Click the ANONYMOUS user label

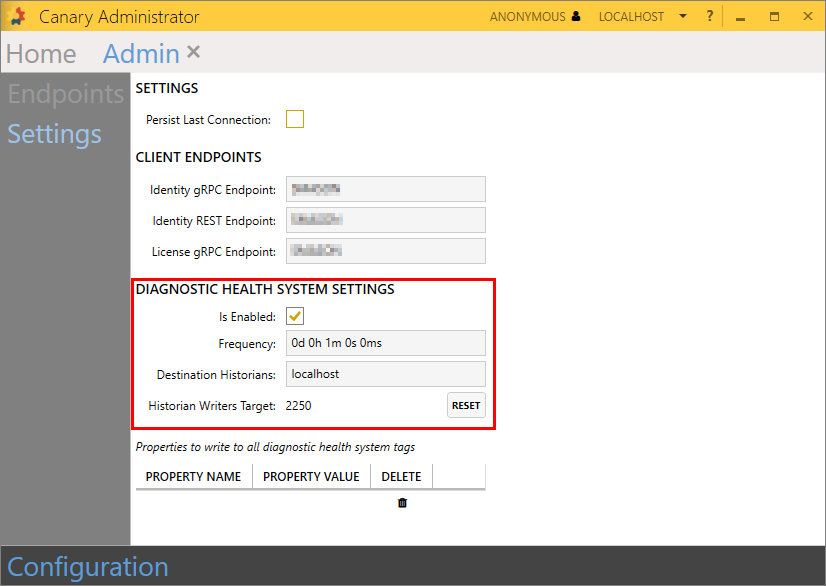[x=527, y=16]
